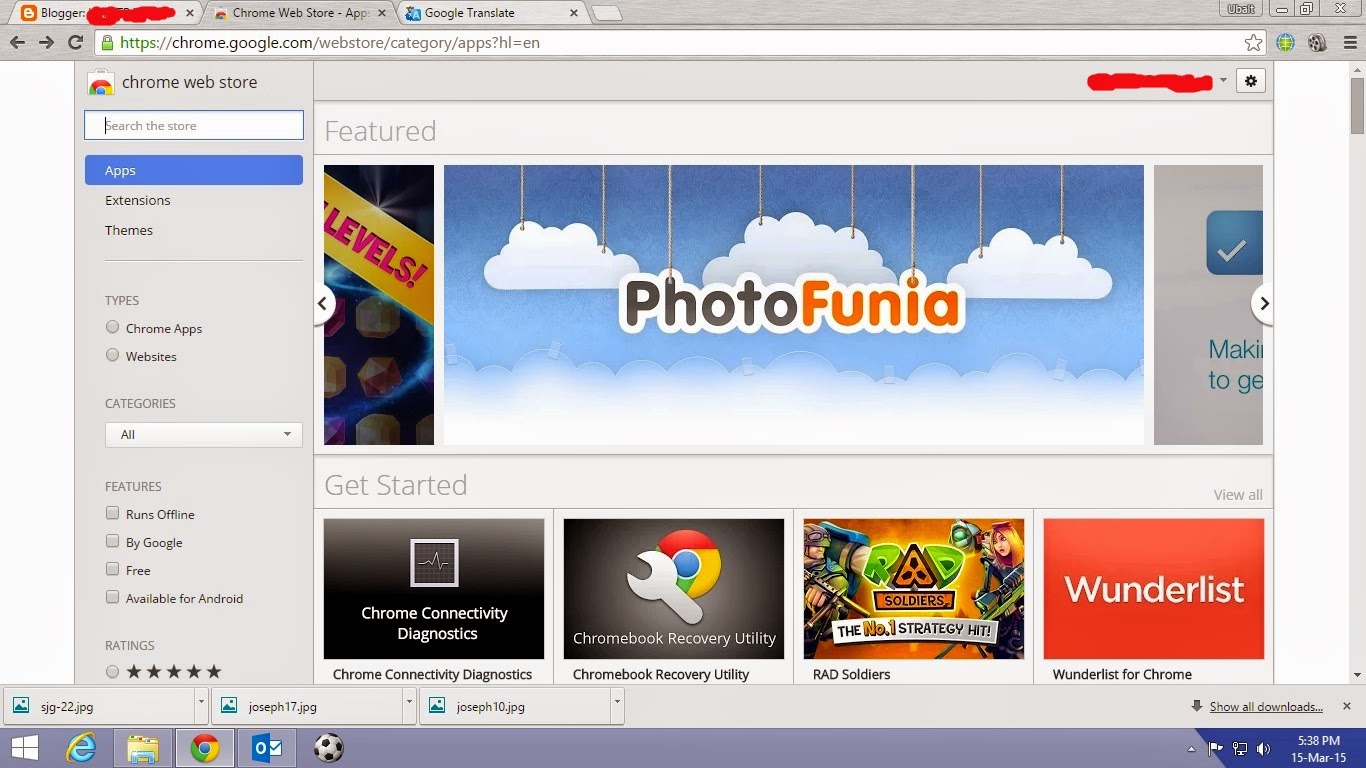Tick the Free filter checkbox
This screenshot has width=1366, height=768.
pos(112,569)
